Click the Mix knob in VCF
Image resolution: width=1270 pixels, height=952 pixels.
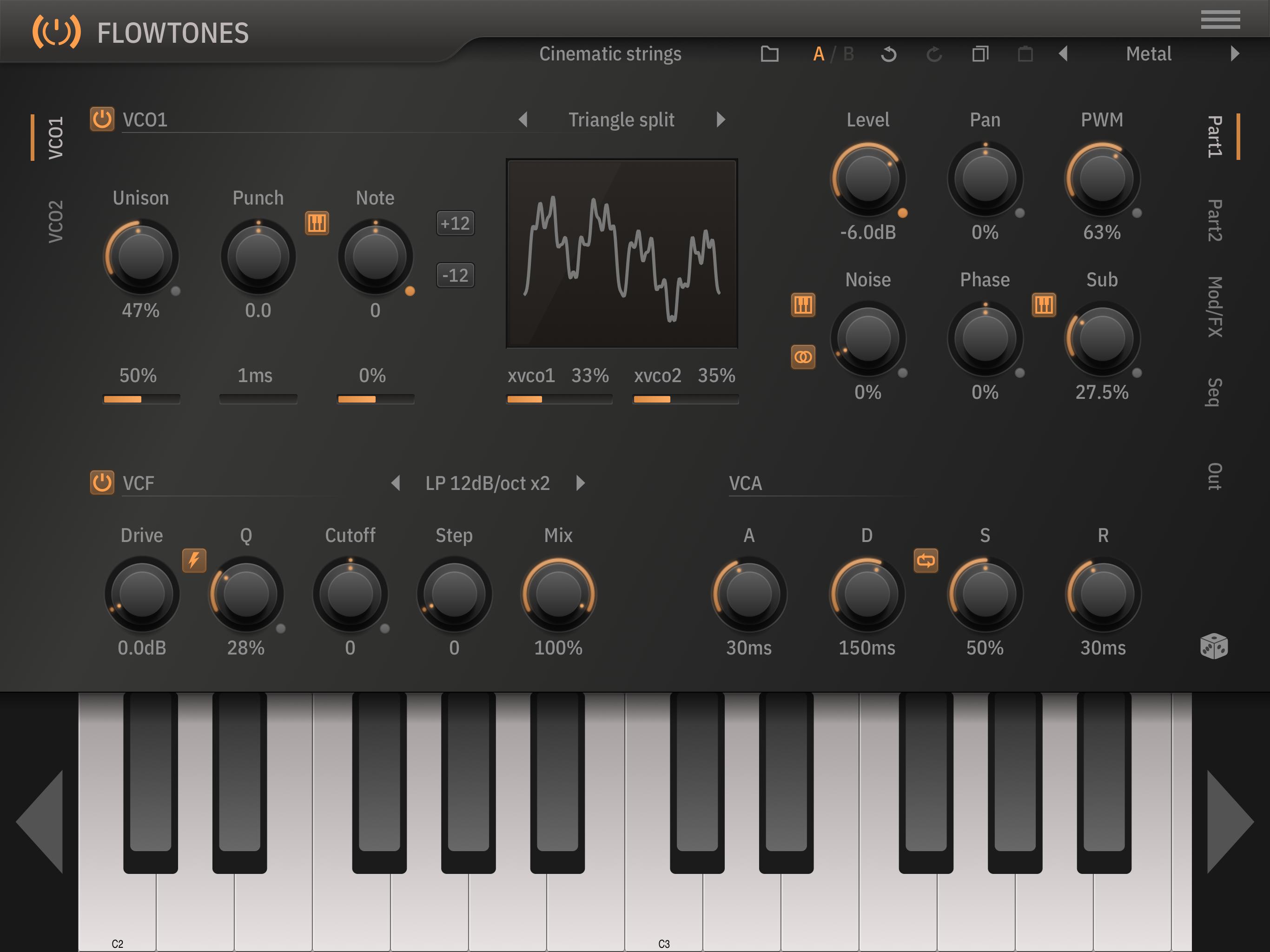pos(558,593)
